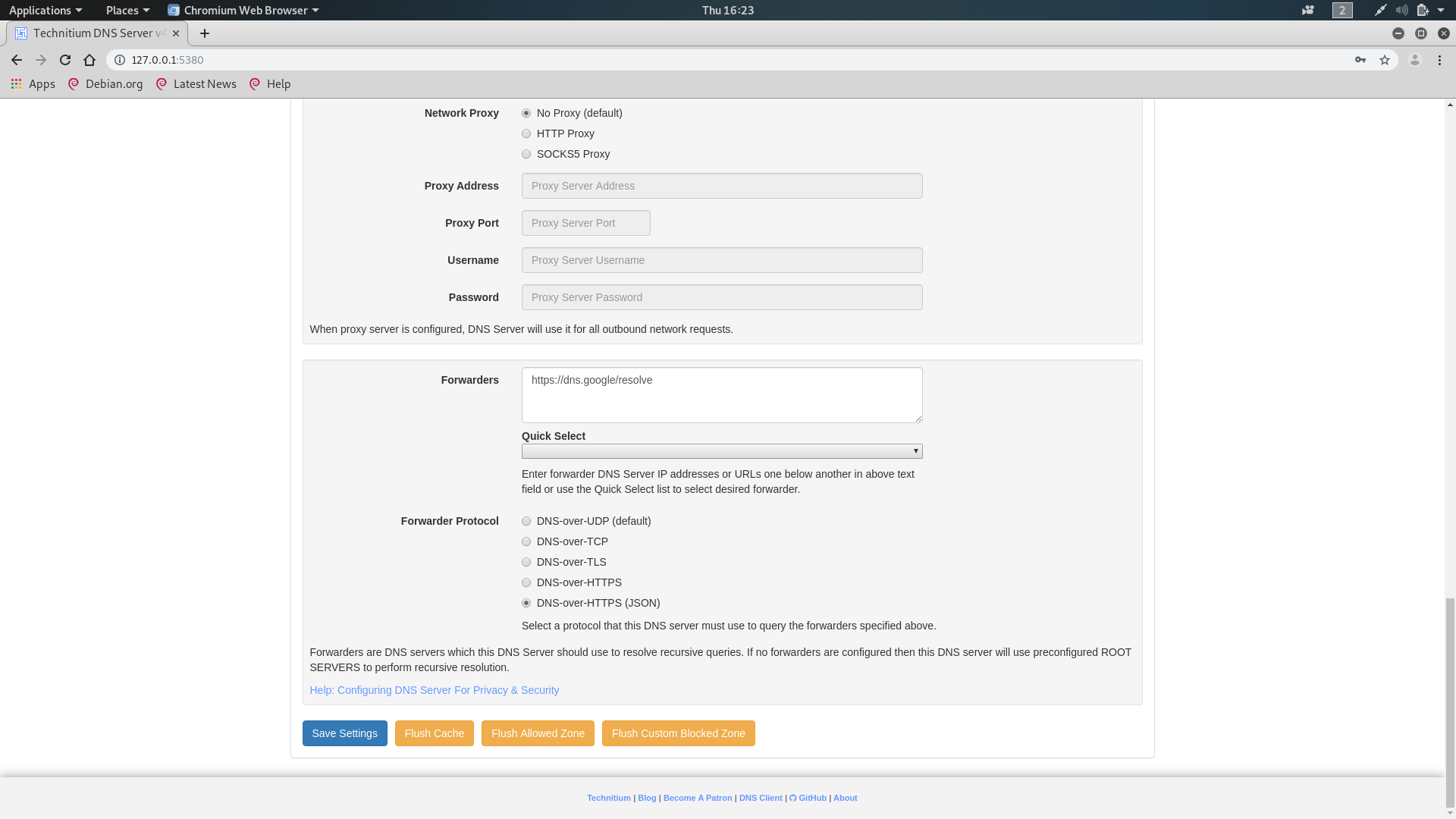Viewport: 1456px width, 819px height.
Task: Open the Chromium three-dot menu
Action: click(x=1440, y=59)
